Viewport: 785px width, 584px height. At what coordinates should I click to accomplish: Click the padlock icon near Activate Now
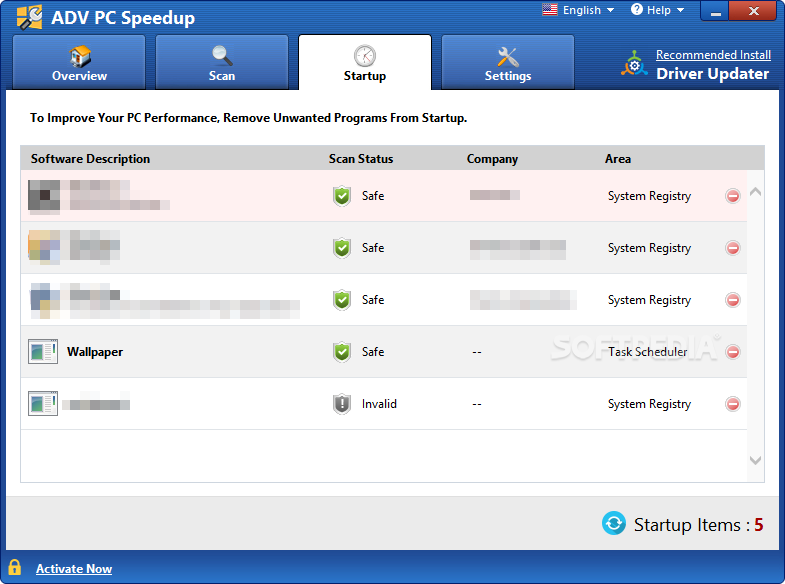(x=15, y=567)
